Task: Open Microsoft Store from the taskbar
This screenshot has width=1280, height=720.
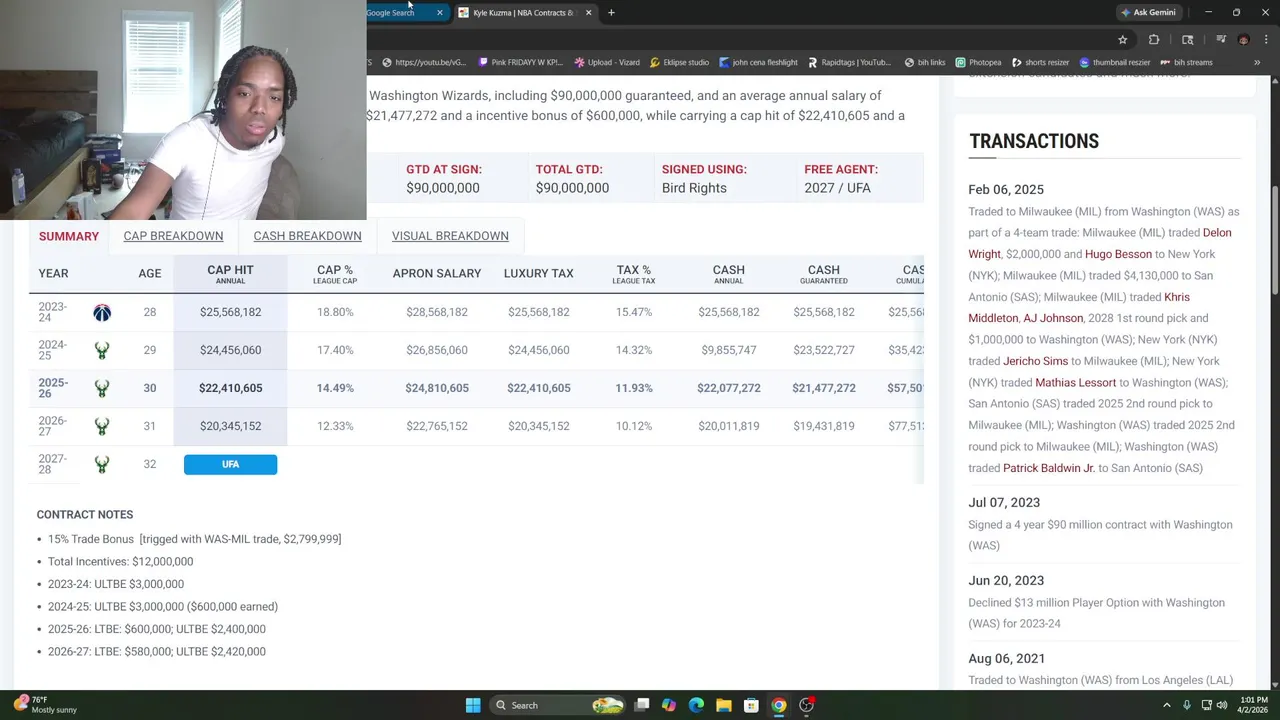Action: [x=751, y=705]
